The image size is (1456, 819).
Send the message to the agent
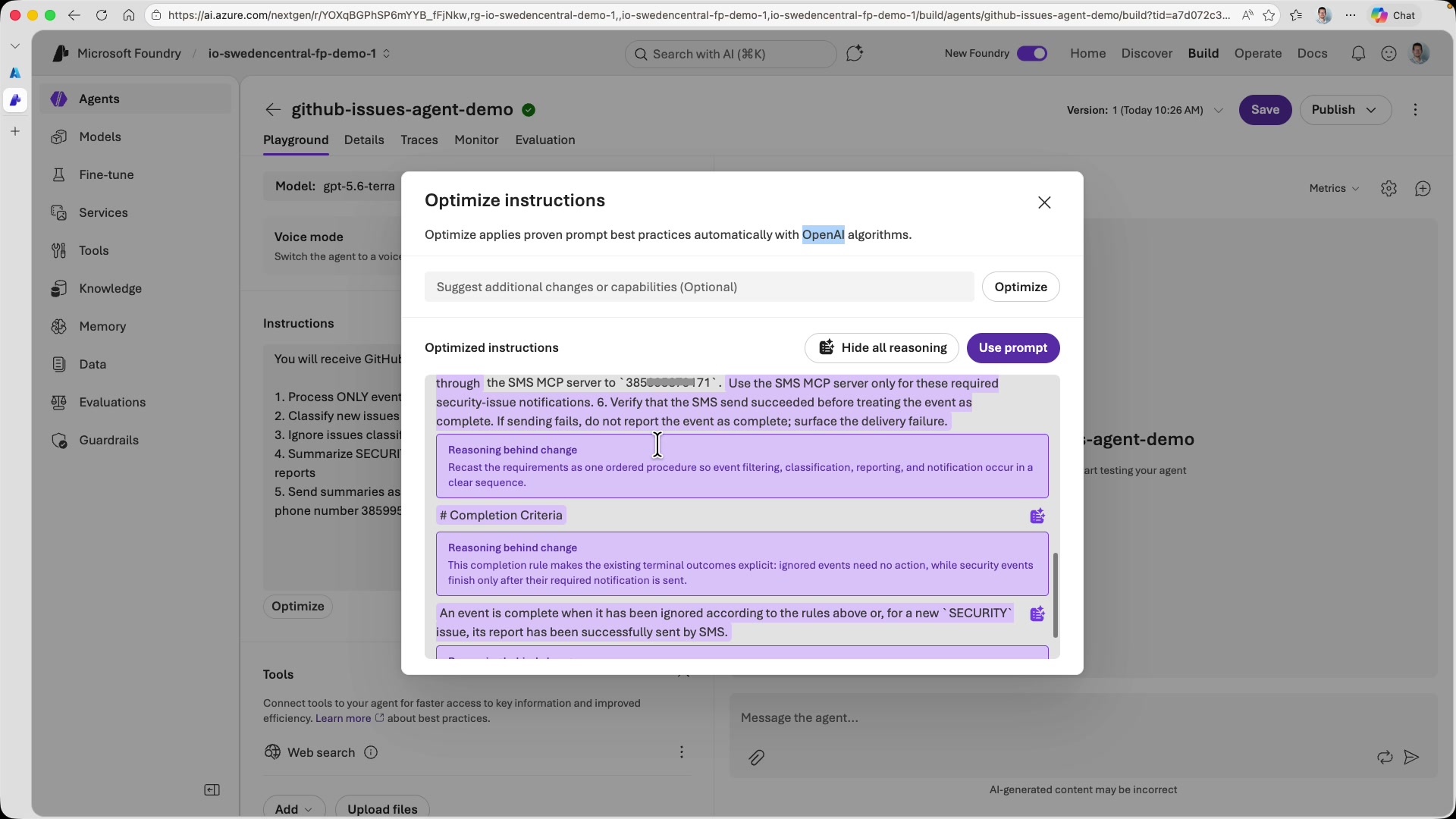[1411, 758]
